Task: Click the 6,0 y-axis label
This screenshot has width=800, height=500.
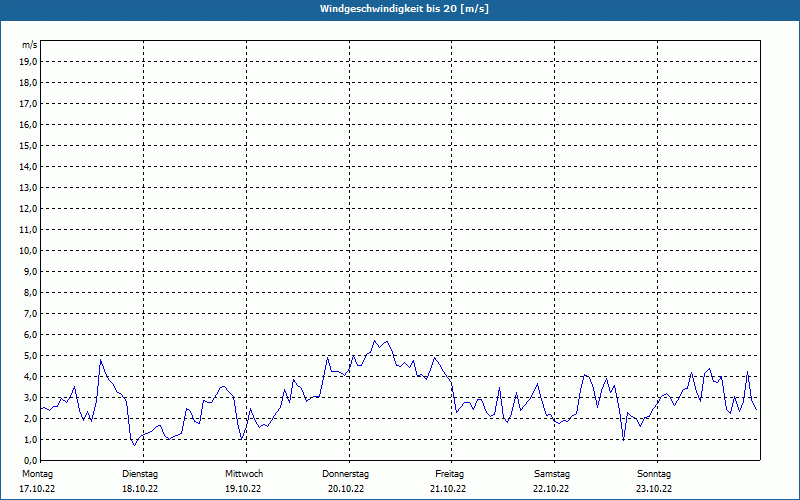Action: 30,334
